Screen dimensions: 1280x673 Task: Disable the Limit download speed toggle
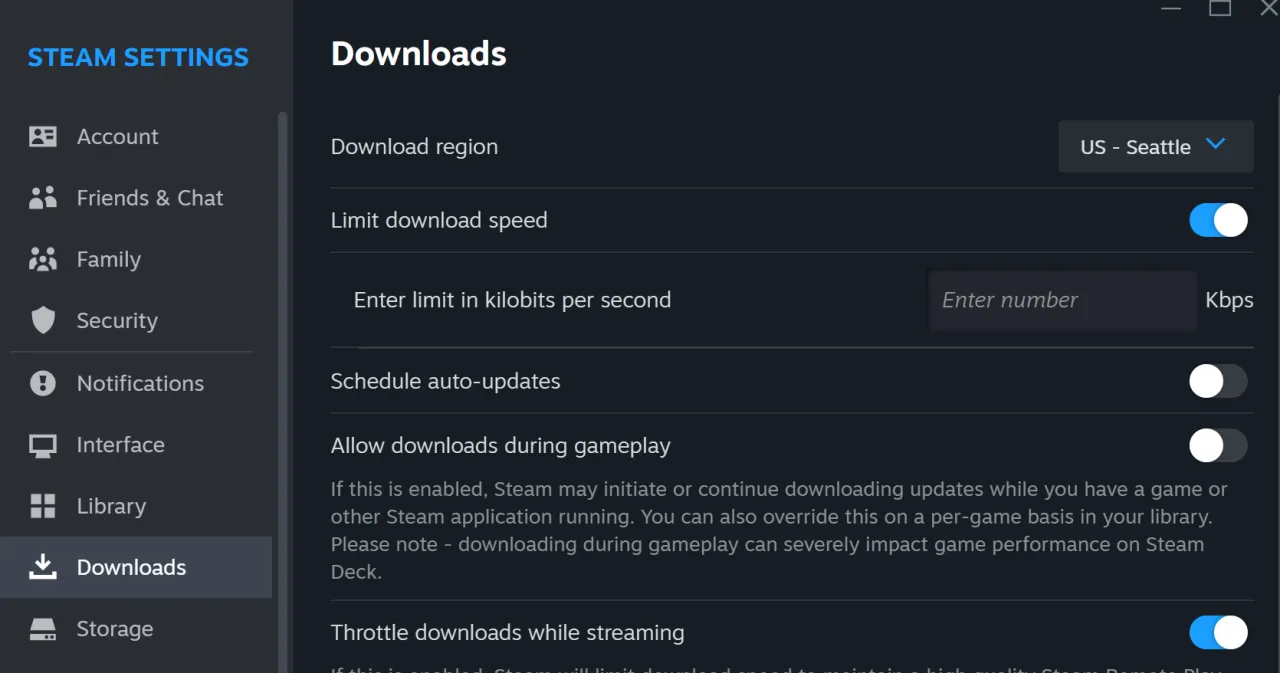point(1218,220)
